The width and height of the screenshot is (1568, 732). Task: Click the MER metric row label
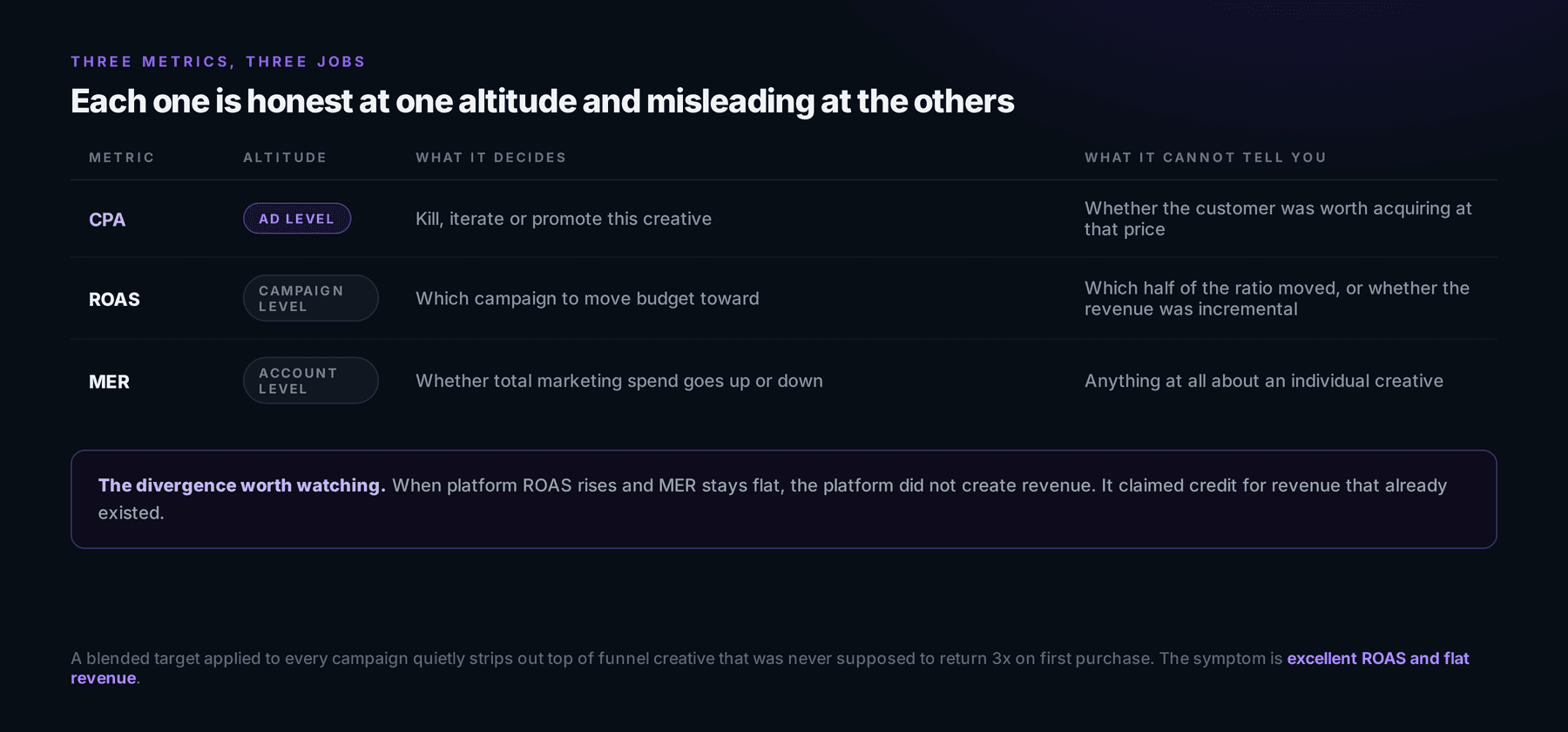click(x=109, y=382)
